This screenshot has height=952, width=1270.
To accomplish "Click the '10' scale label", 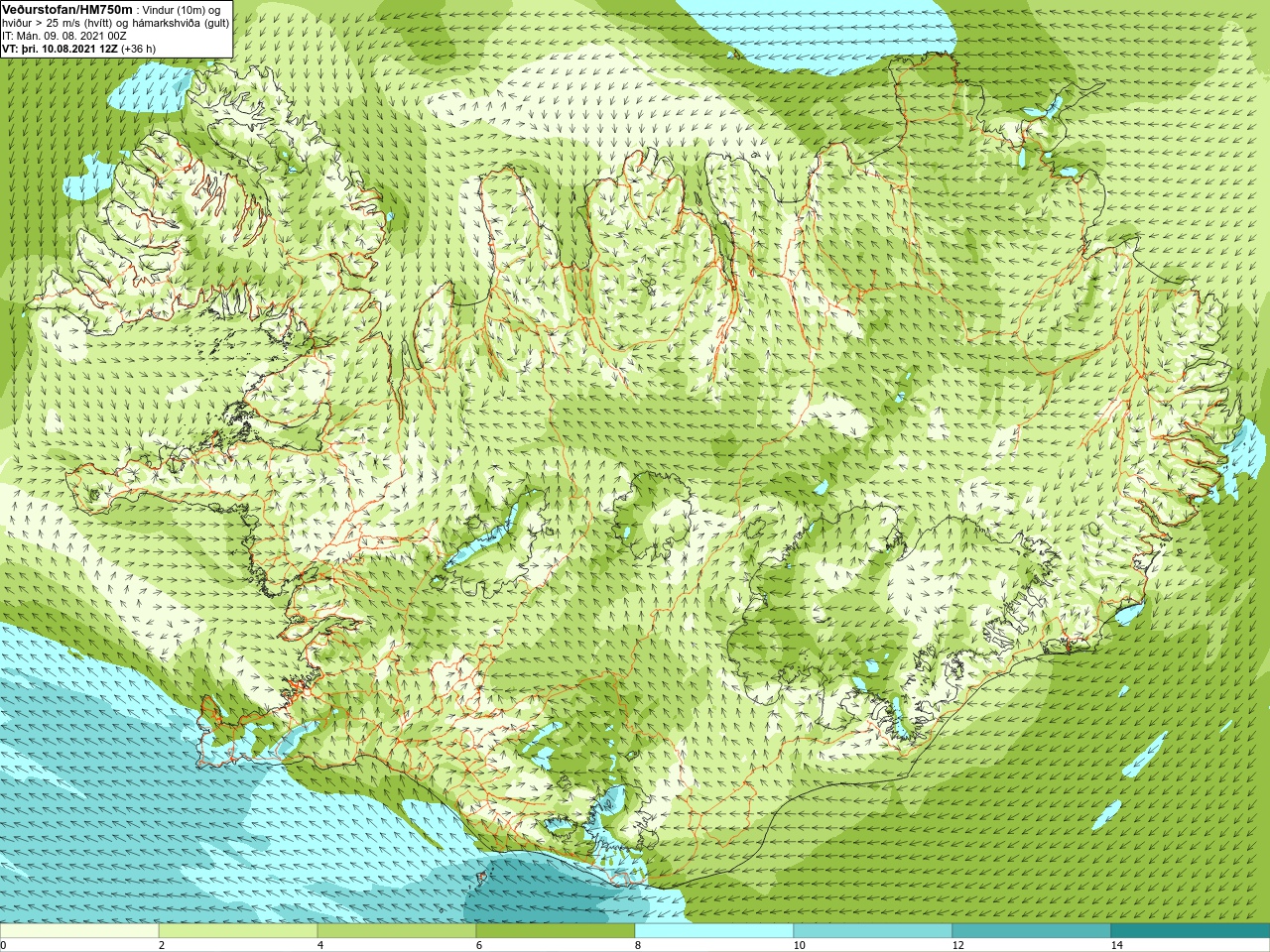I will coord(799,945).
